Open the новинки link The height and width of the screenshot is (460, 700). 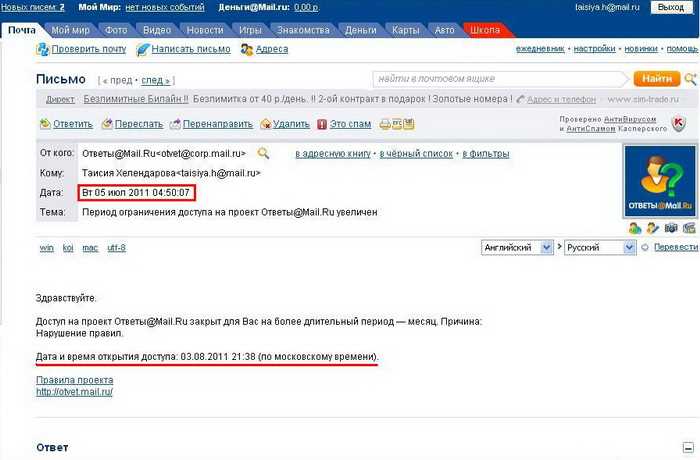[x=641, y=49]
